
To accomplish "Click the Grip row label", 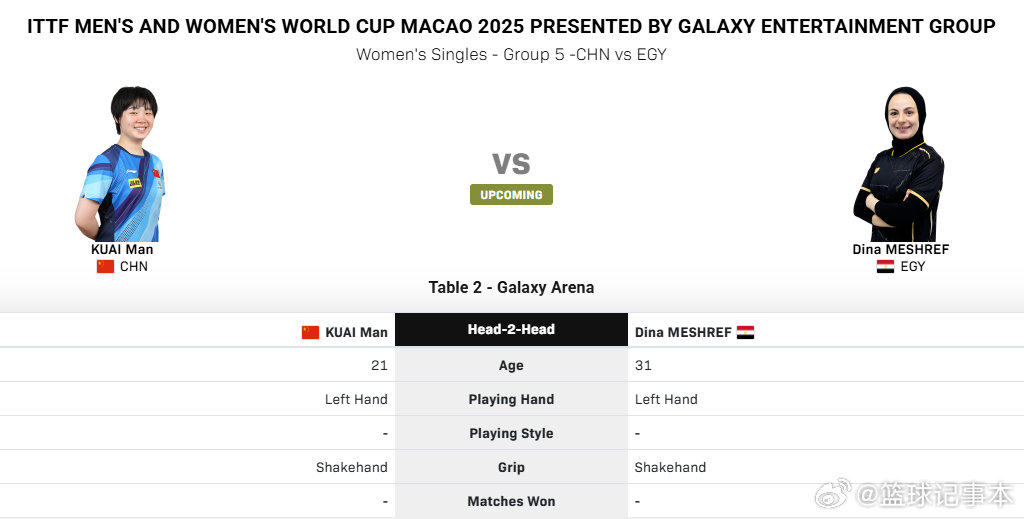I will click(x=511, y=467).
